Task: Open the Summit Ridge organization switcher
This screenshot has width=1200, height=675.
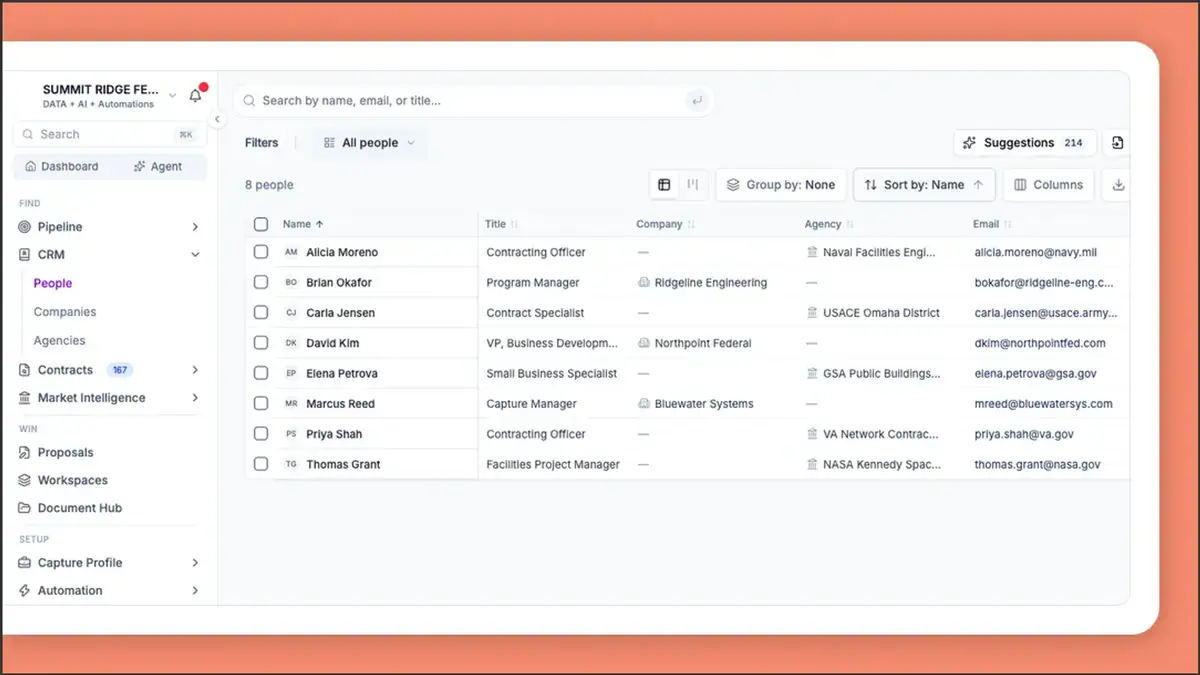Action: [x=109, y=96]
